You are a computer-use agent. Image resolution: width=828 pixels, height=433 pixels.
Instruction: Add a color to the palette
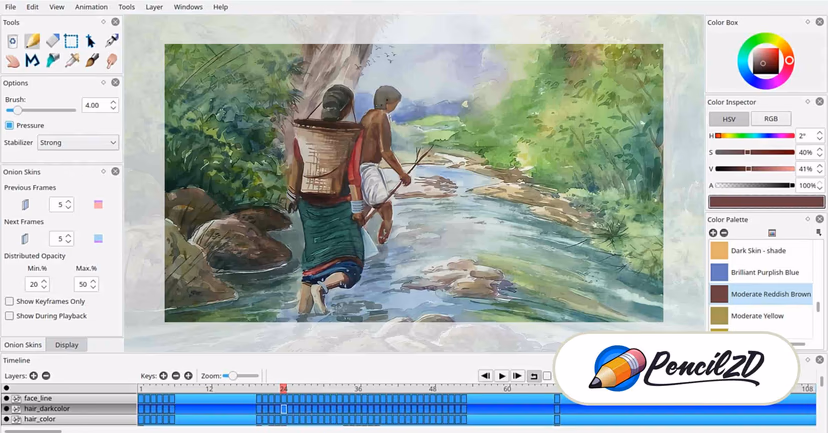pyautogui.click(x=713, y=233)
